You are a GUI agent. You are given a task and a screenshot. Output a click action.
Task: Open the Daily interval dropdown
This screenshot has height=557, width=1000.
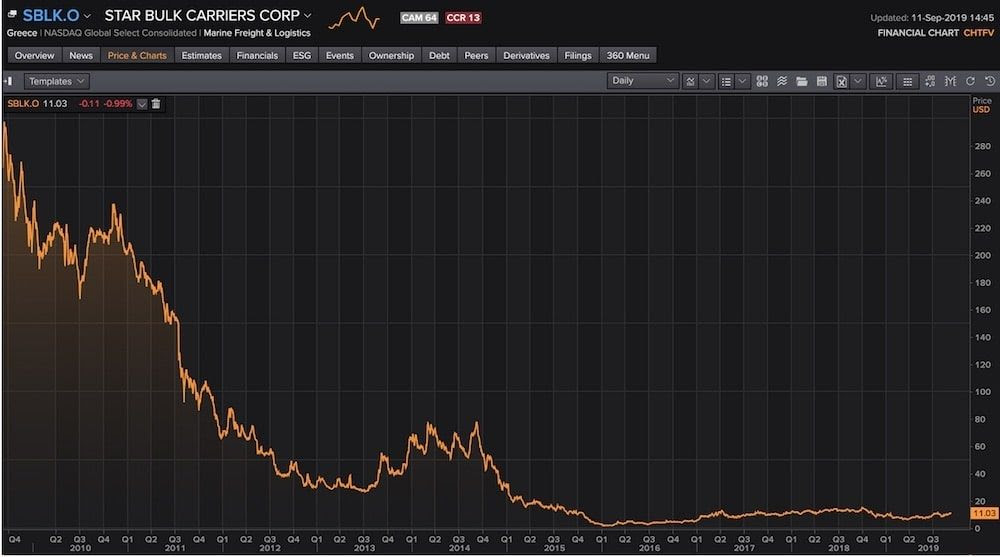[642, 80]
